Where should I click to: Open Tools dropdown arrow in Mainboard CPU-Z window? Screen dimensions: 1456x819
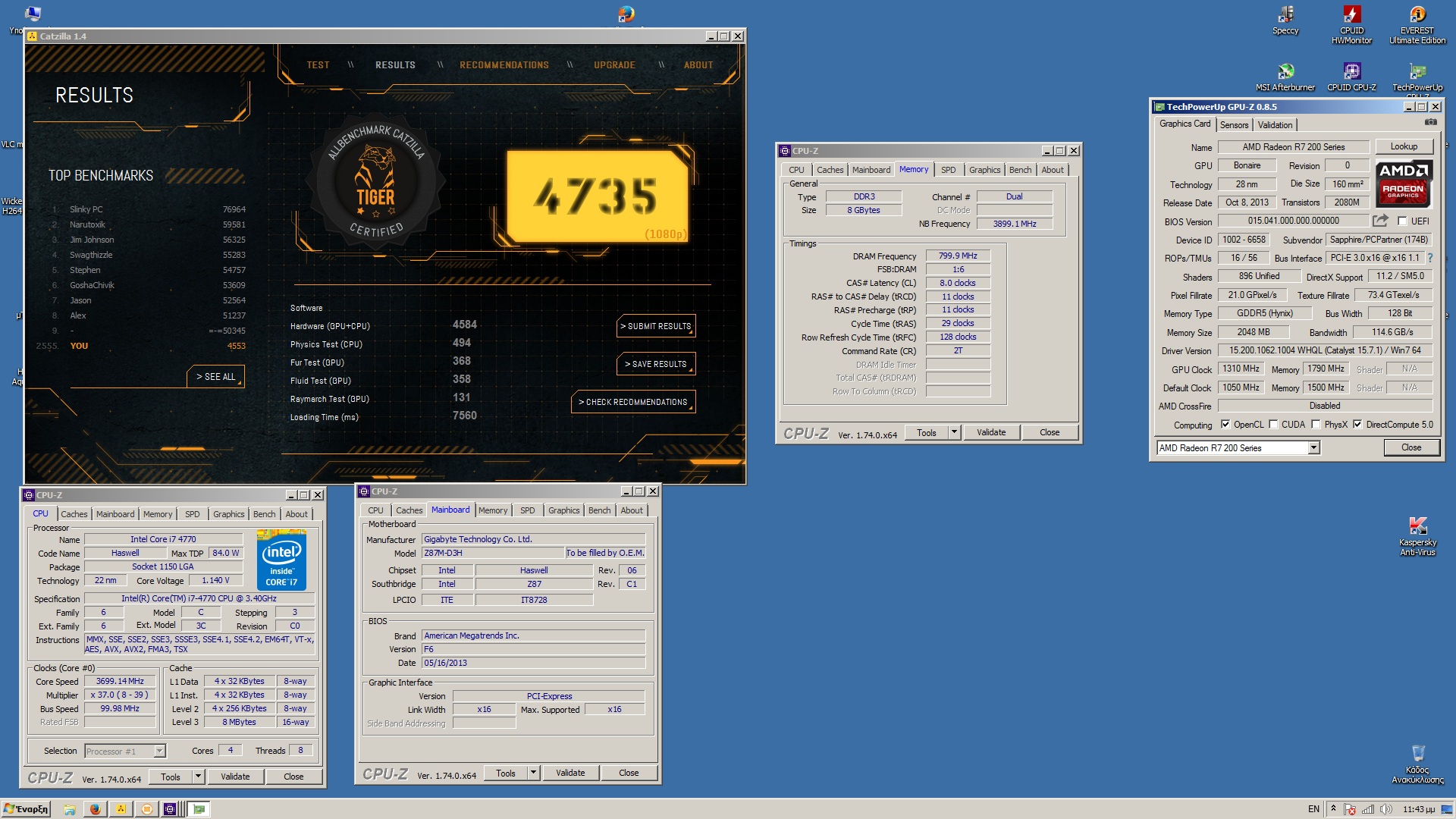pyautogui.click(x=533, y=773)
